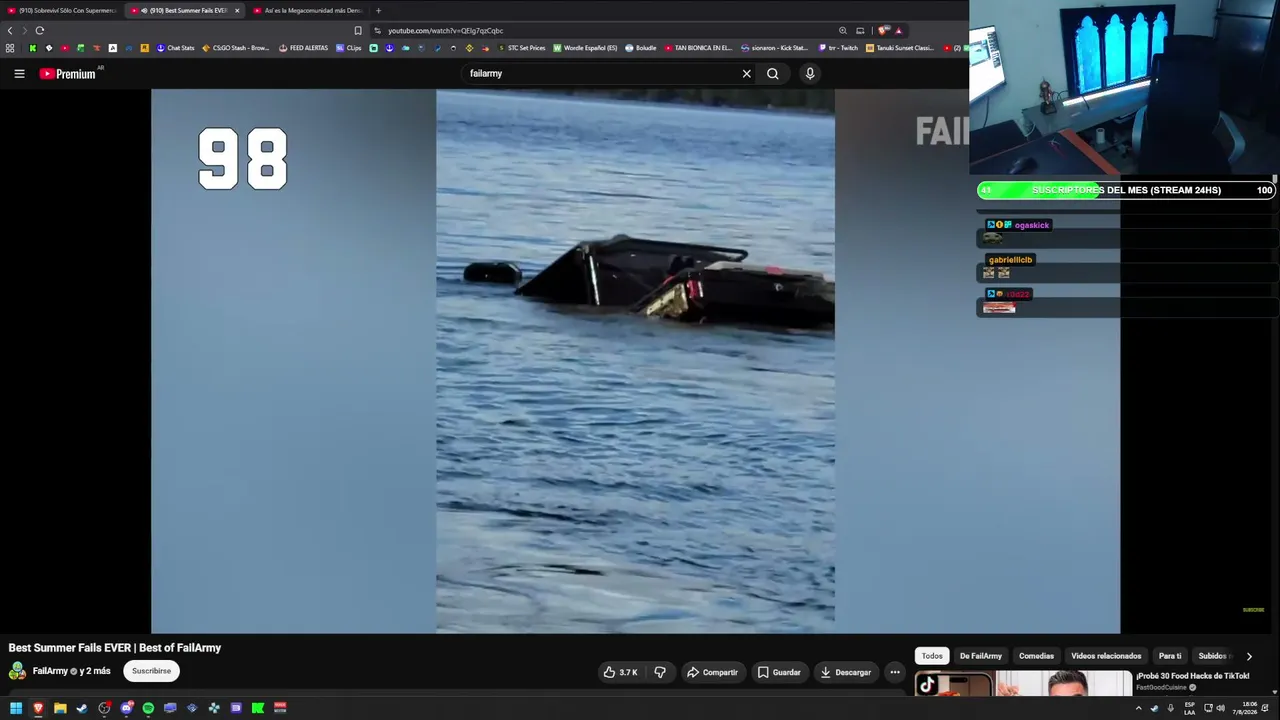The width and height of the screenshot is (1280, 720).
Task: Download video with Descargar button
Action: tap(846, 672)
